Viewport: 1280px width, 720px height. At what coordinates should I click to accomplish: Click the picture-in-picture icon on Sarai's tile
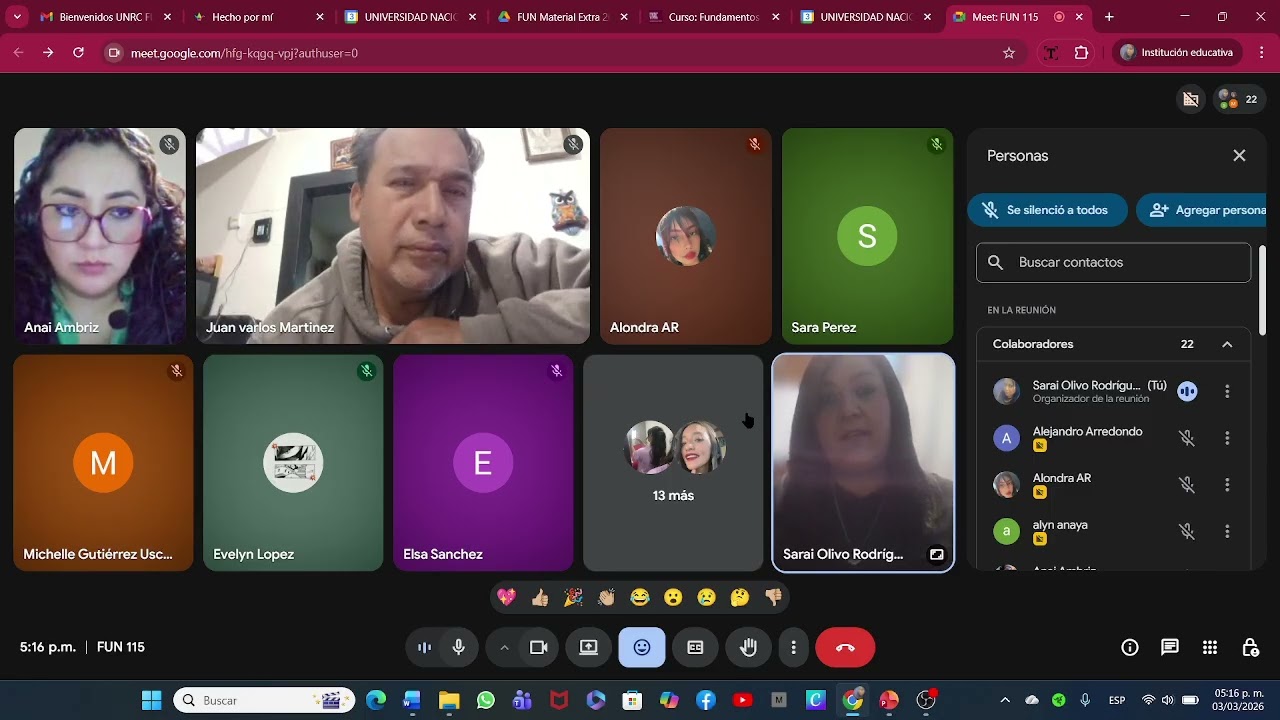[x=936, y=554]
